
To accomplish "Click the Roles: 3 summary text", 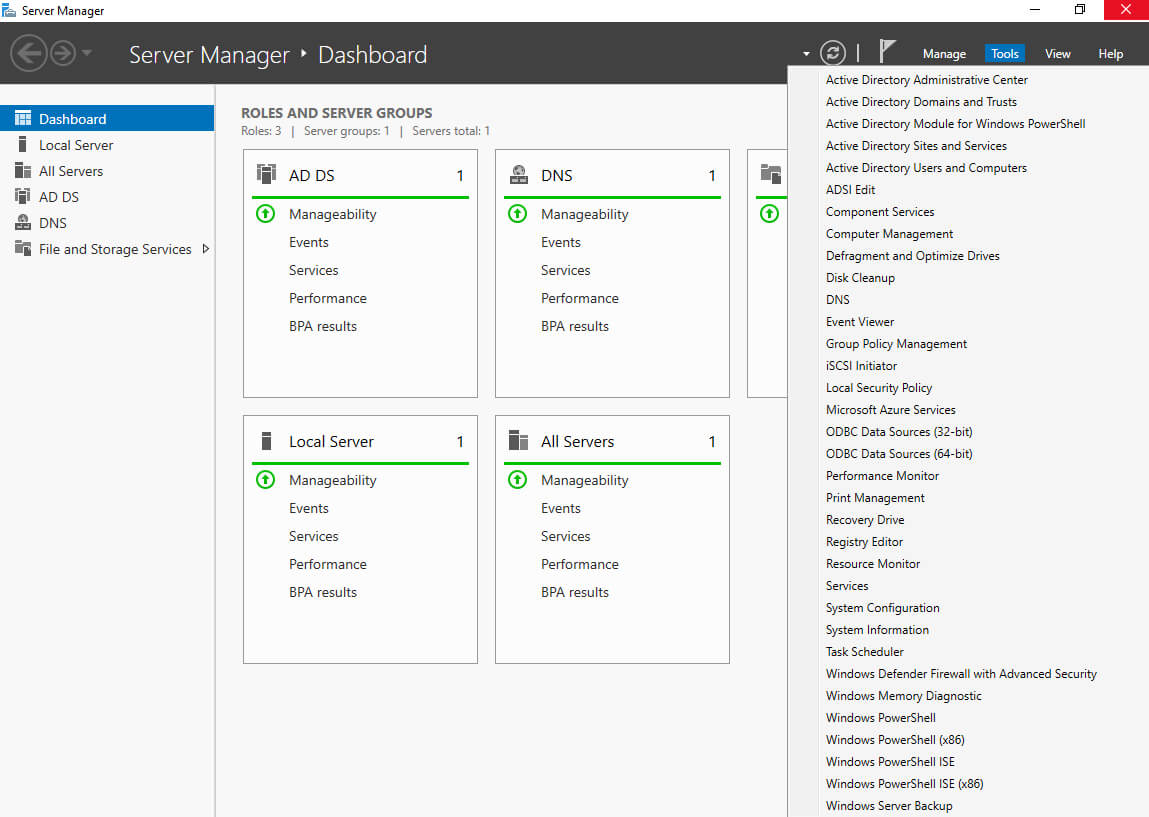I will tap(261, 130).
